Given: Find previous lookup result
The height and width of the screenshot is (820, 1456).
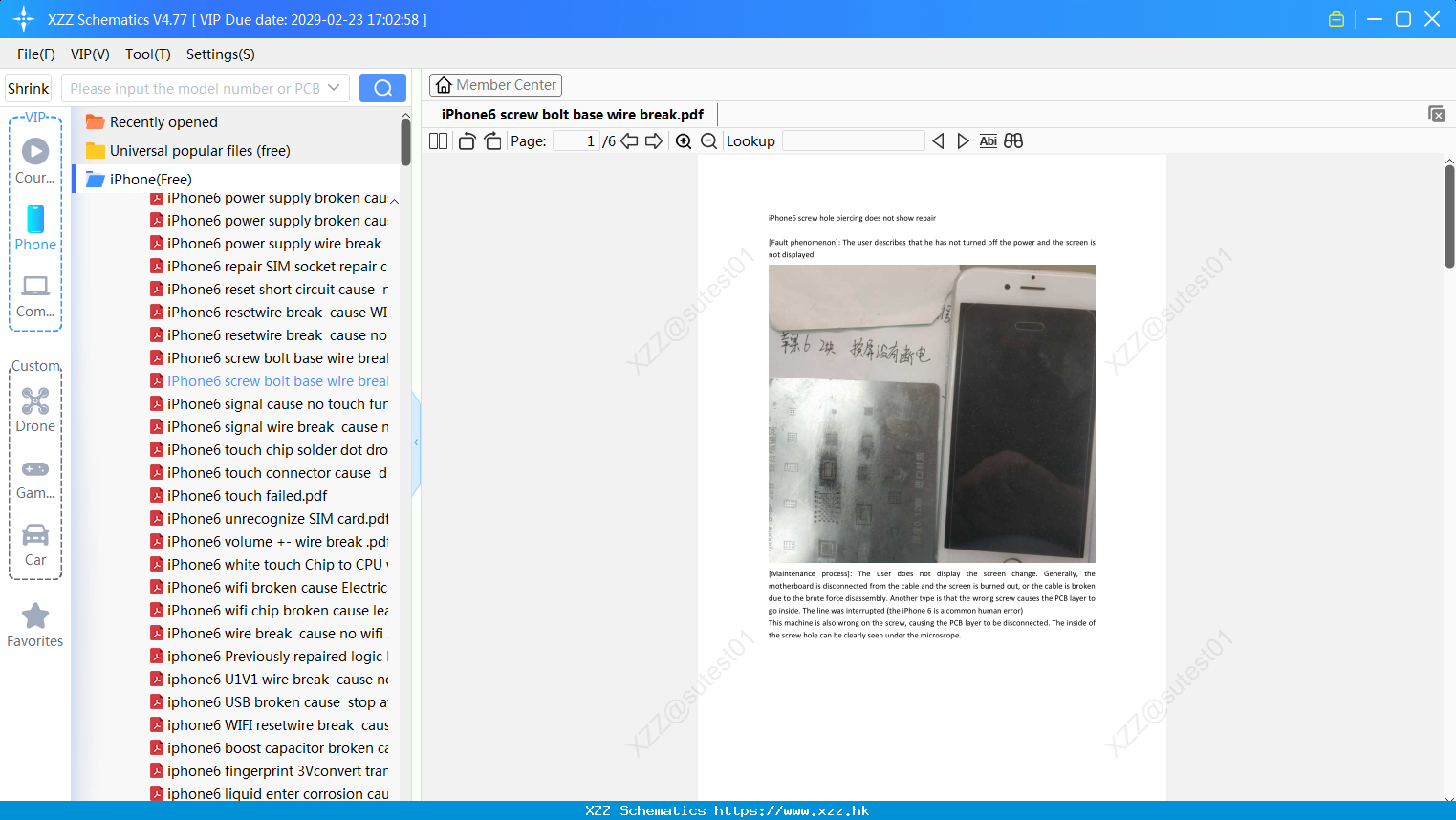Looking at the screenshot, I should click(x=938, y=140).
